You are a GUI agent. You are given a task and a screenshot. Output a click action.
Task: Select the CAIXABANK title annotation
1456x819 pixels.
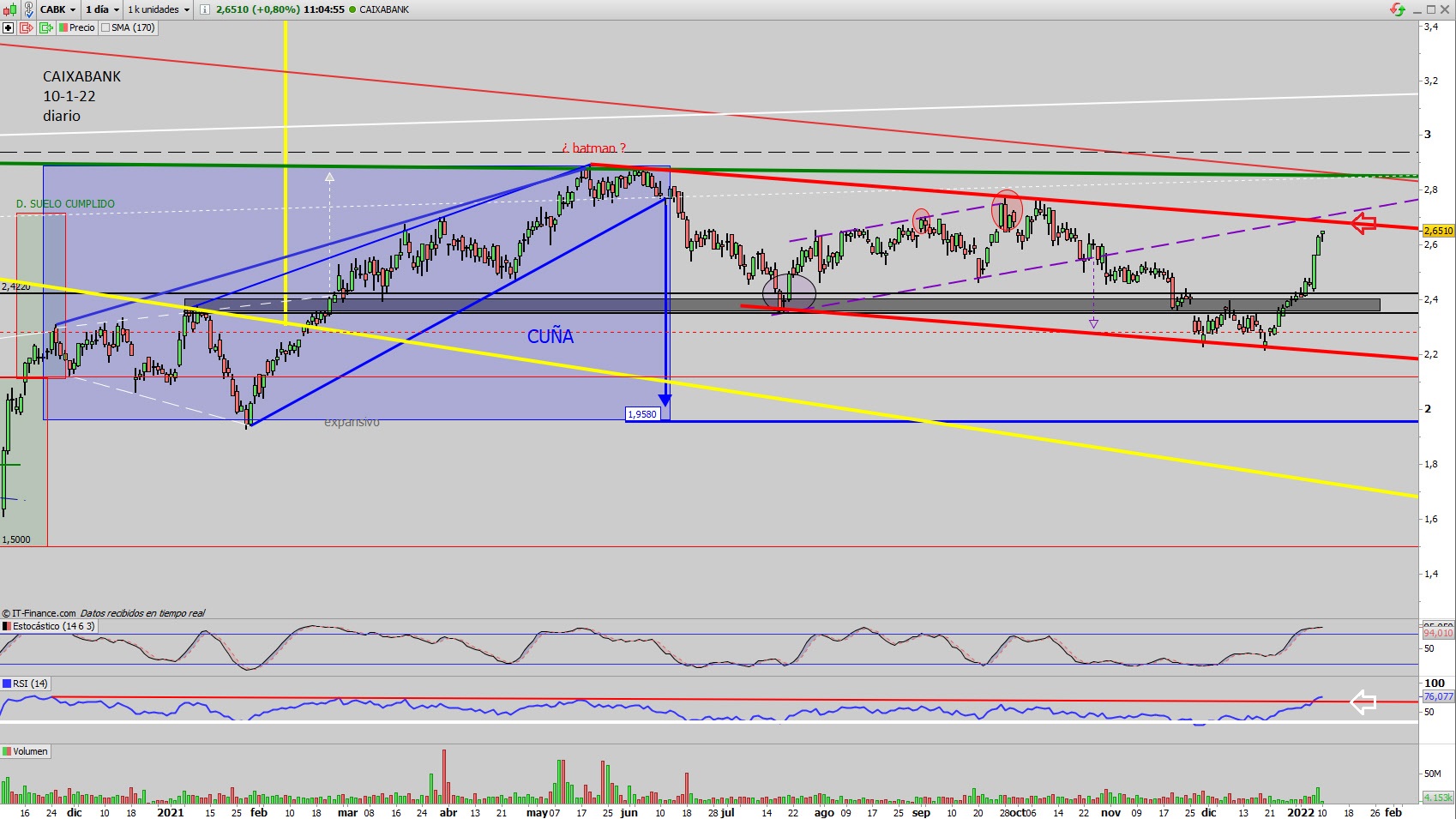[x=82, y=76]
